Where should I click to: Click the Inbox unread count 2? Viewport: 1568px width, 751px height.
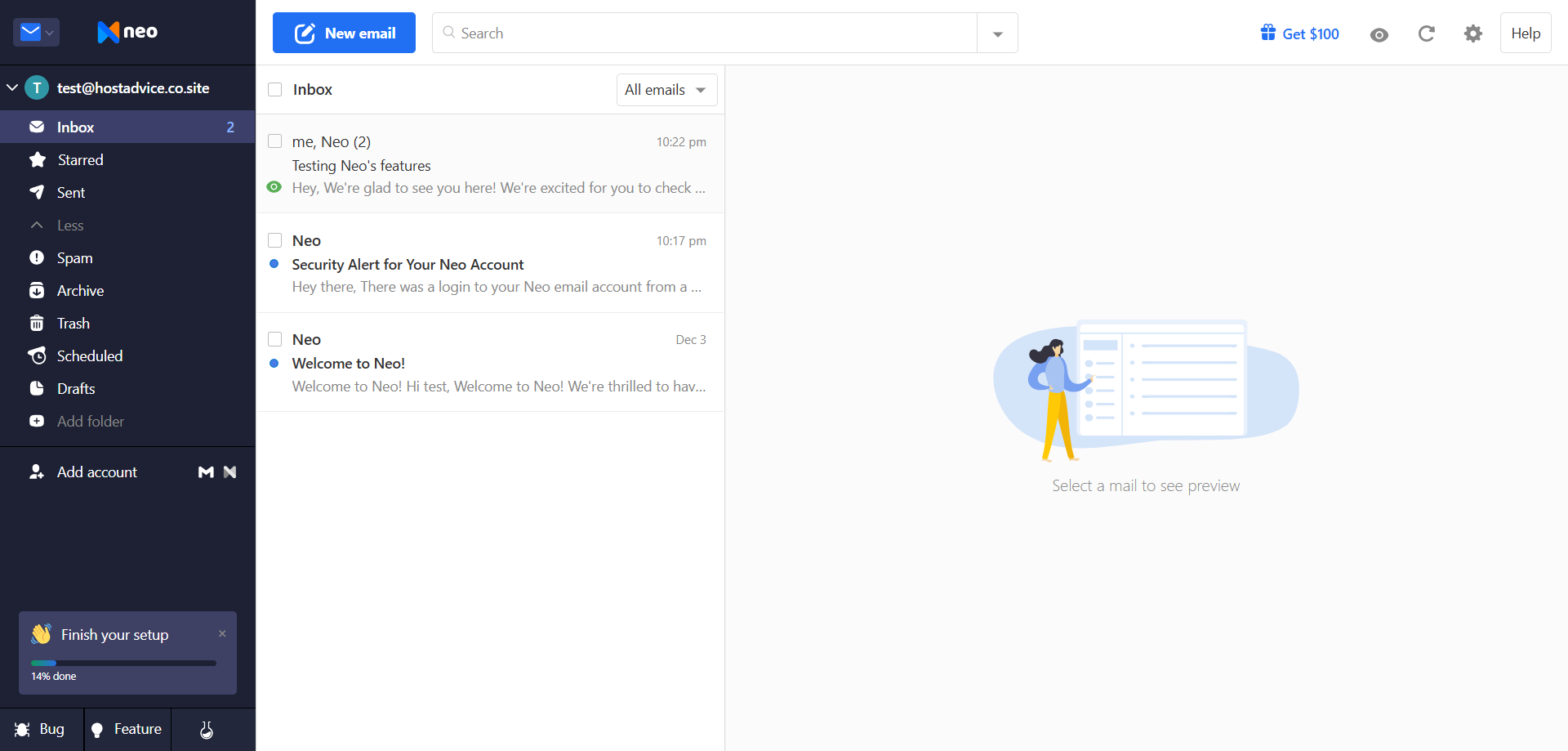[230, 127]
